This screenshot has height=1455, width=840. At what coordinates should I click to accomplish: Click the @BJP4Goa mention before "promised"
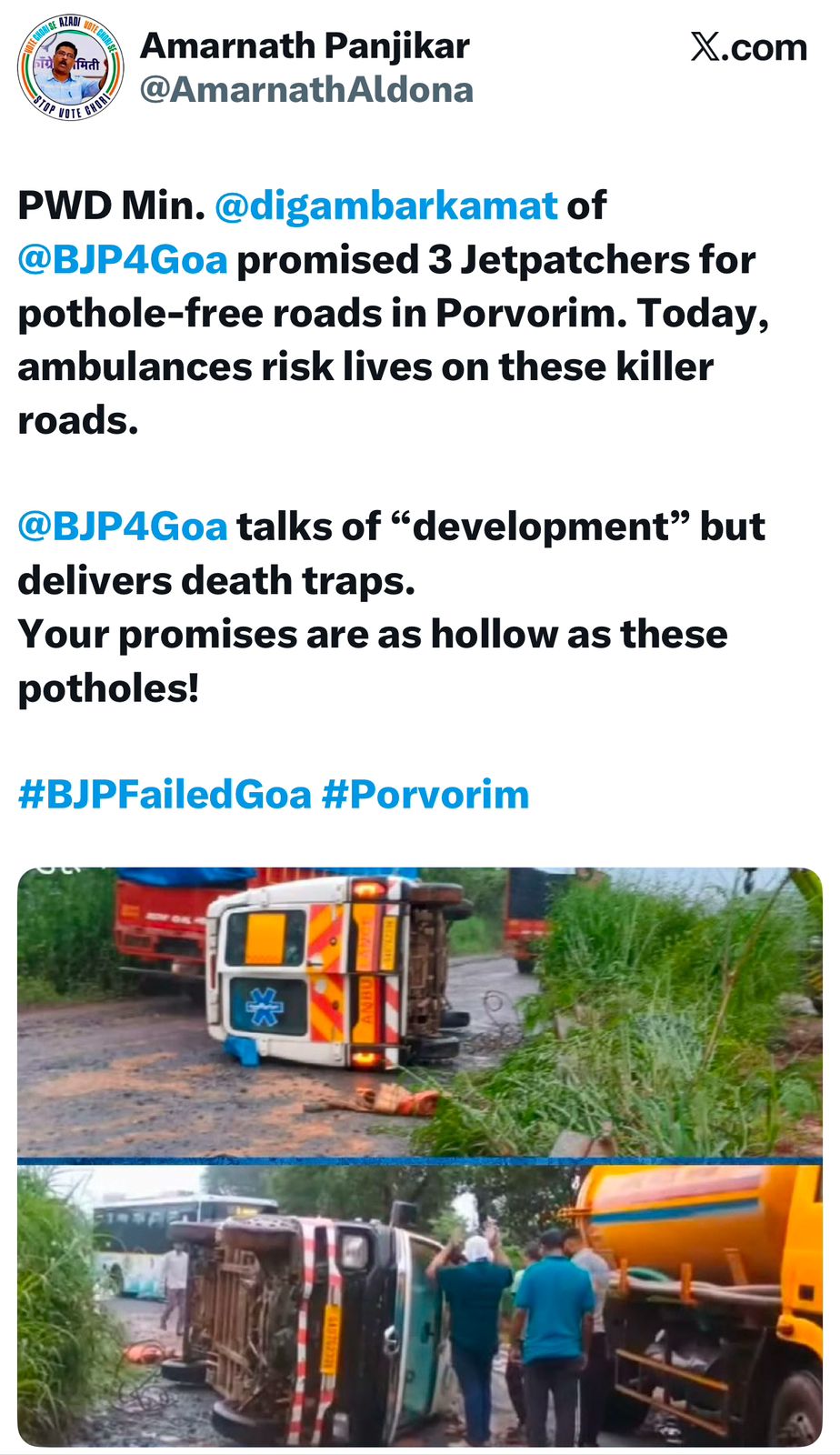pos(122,260)
